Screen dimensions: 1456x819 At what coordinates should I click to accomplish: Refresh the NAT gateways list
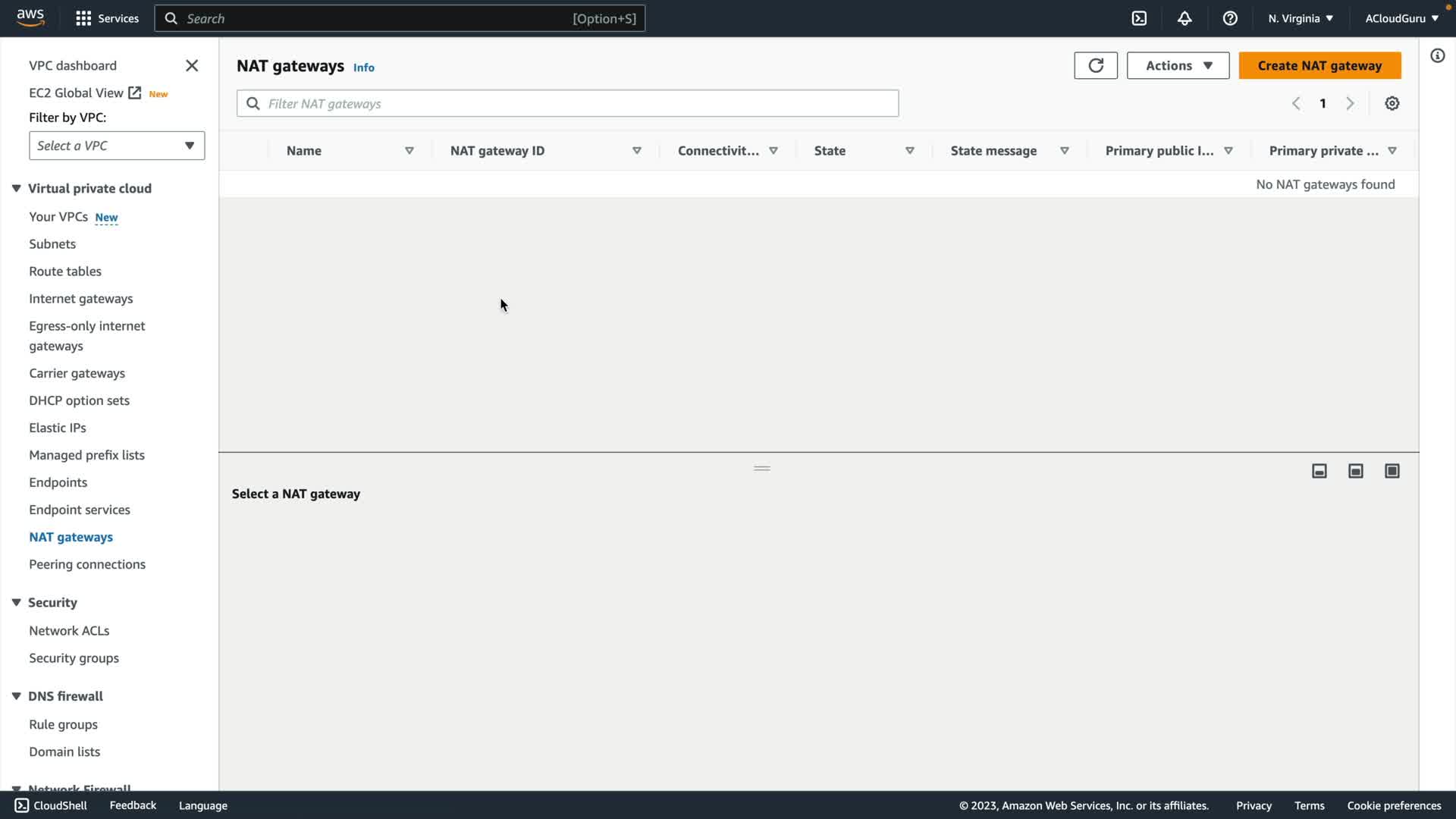coord(1095,66)
